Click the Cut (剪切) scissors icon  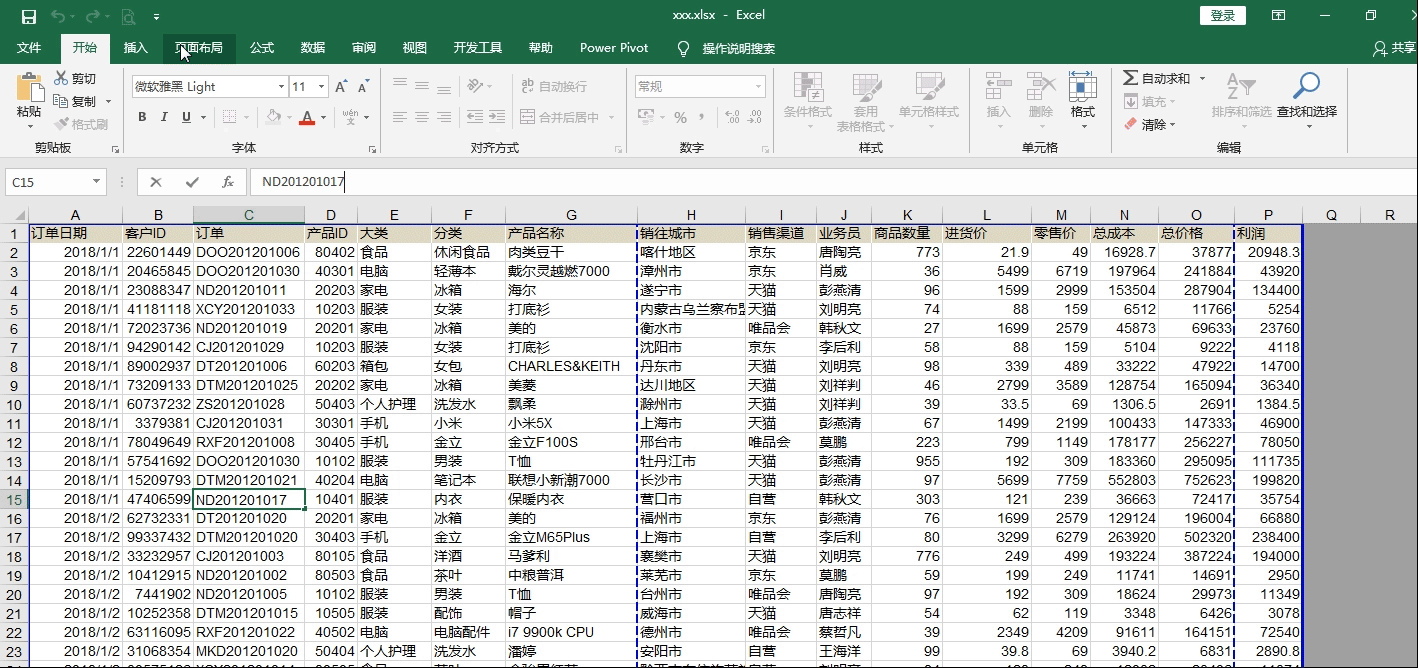tap(62, 78)
